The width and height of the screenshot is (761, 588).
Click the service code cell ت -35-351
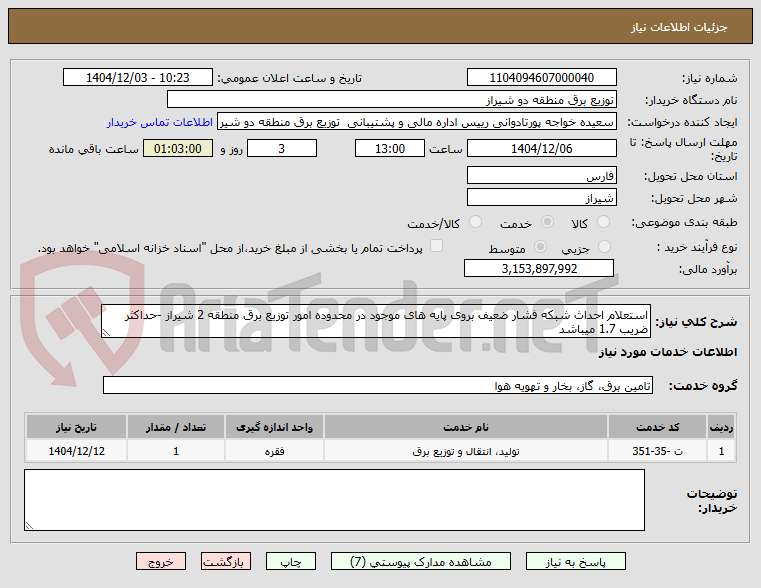coord(657,451)
